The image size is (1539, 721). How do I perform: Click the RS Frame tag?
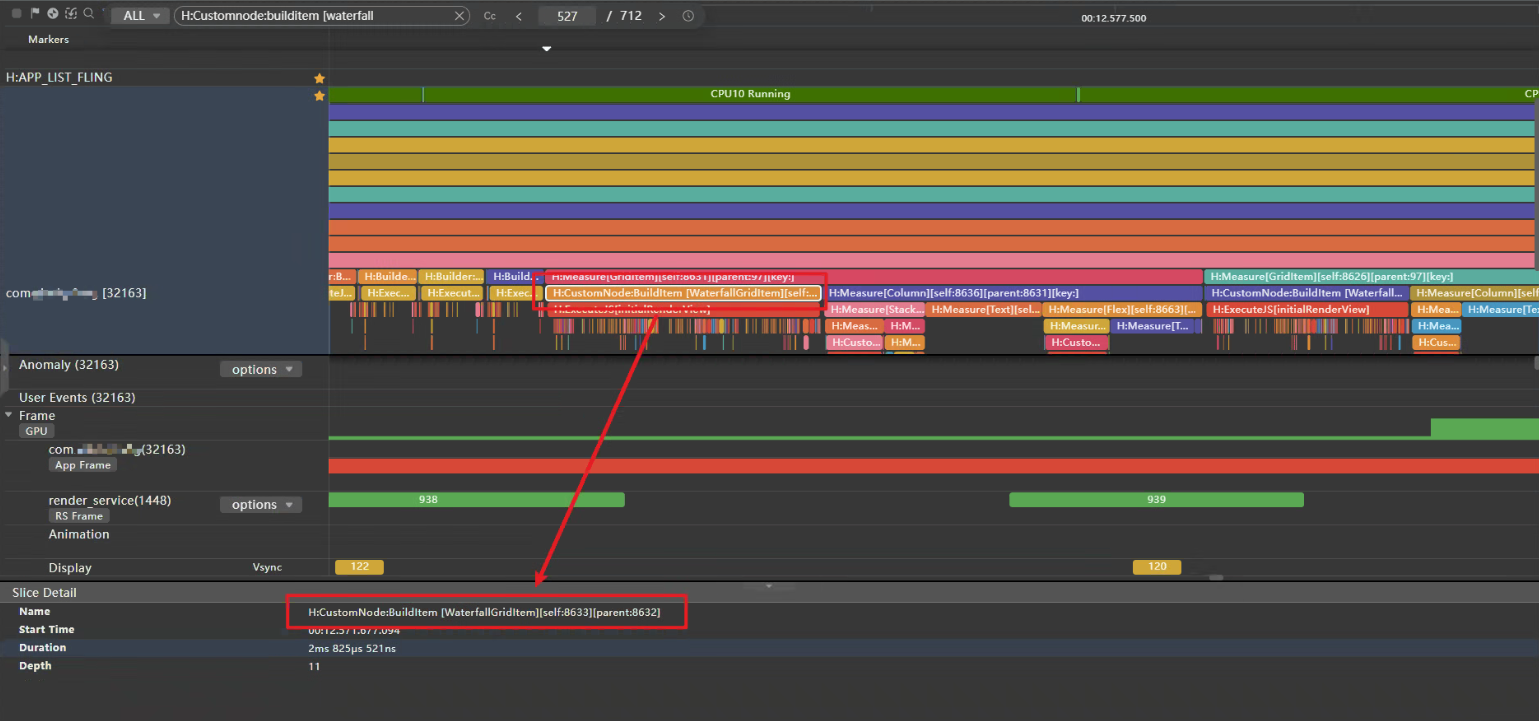pyautogui.click(x=78, y=516)
